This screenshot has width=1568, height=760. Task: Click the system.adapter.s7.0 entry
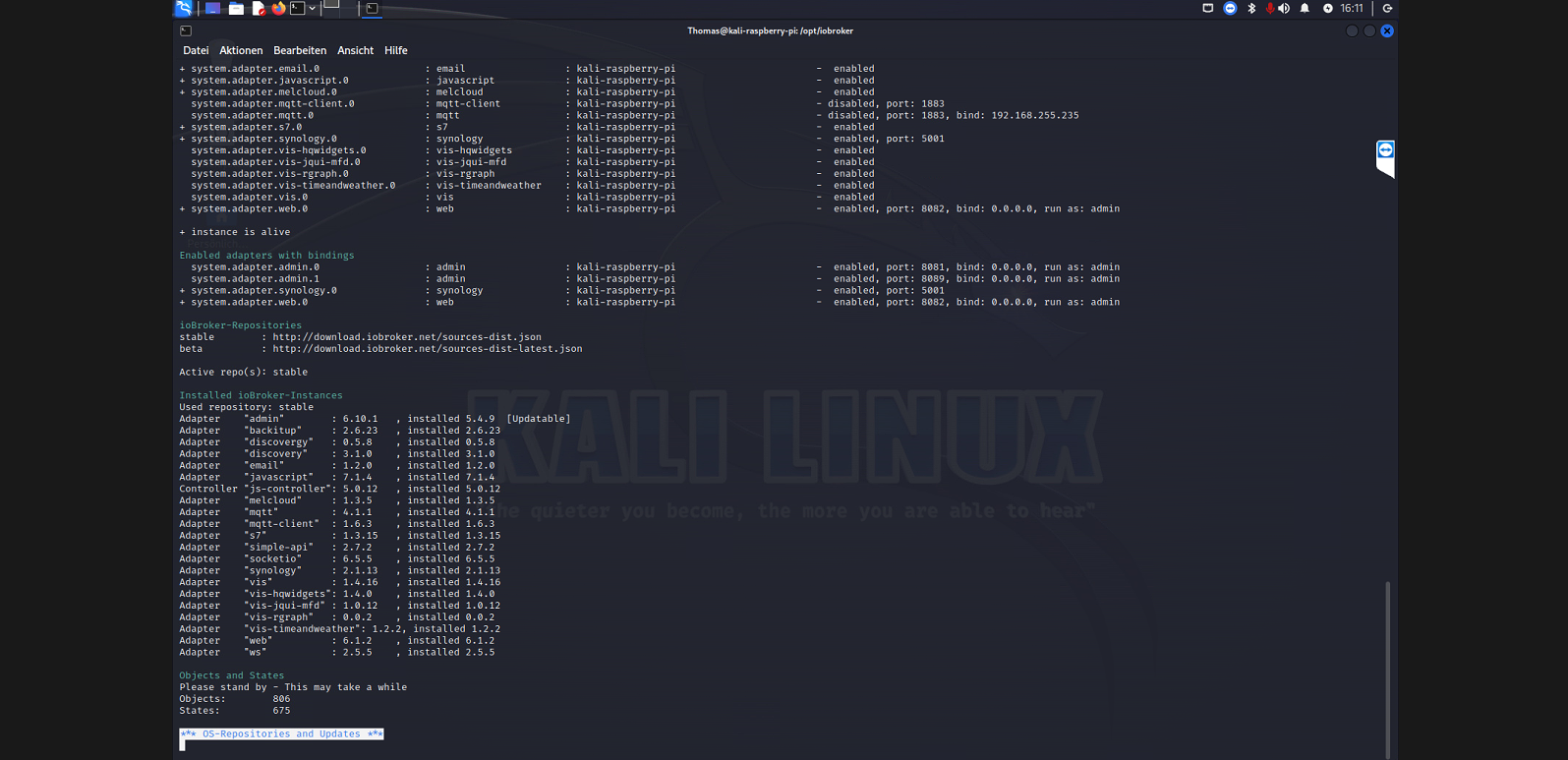246,127
